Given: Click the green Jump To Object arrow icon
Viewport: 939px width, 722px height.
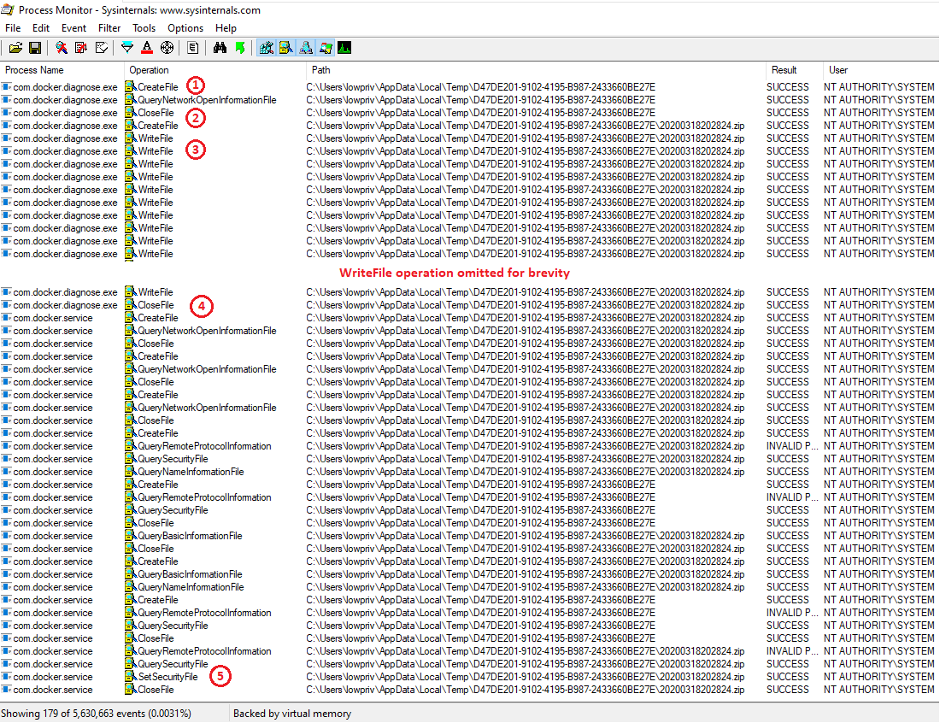Looking at the screenshot, I should 240,48.
